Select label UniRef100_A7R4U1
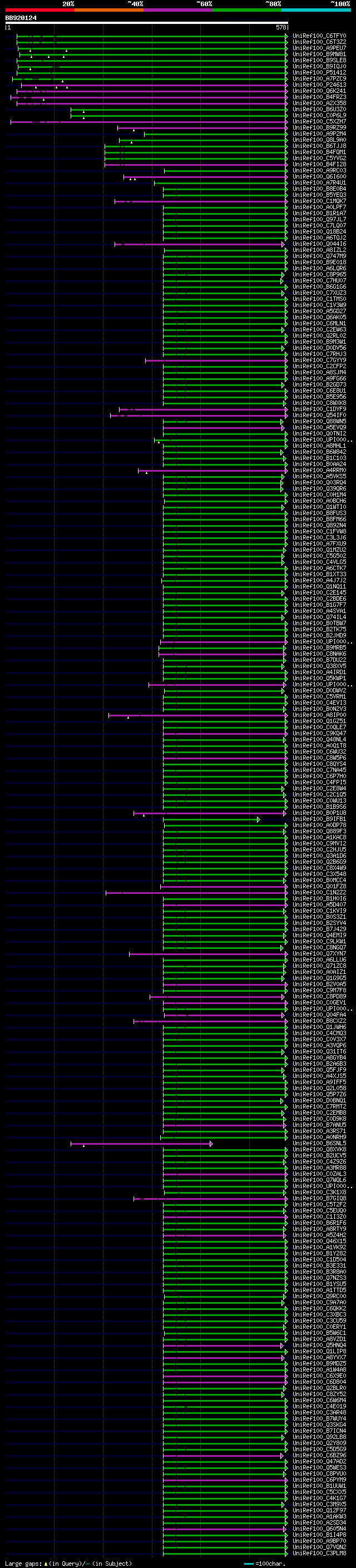Viewport: 356px width, 1568px height. (319, 182)
